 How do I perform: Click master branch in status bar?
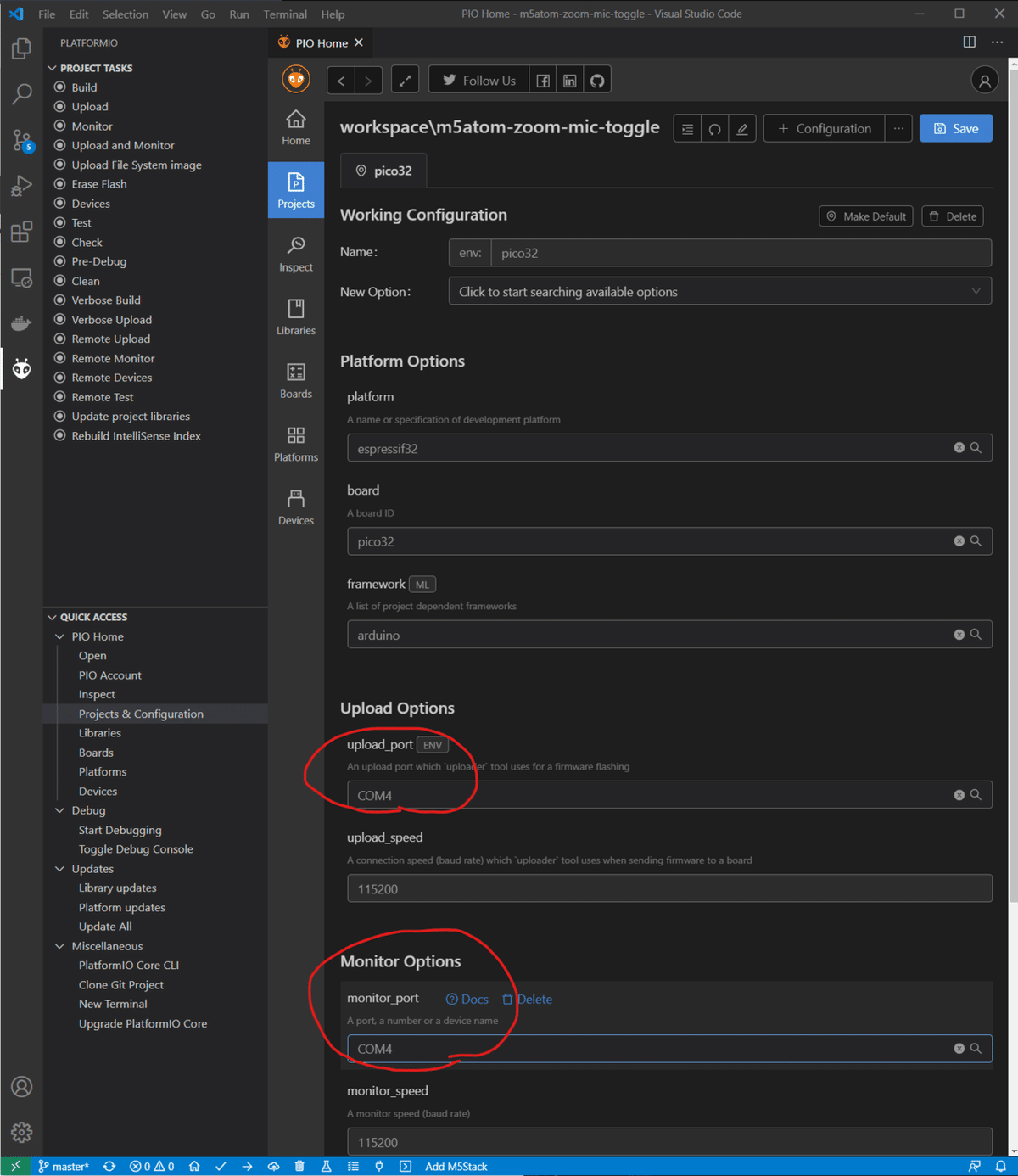pos(64,1167)
